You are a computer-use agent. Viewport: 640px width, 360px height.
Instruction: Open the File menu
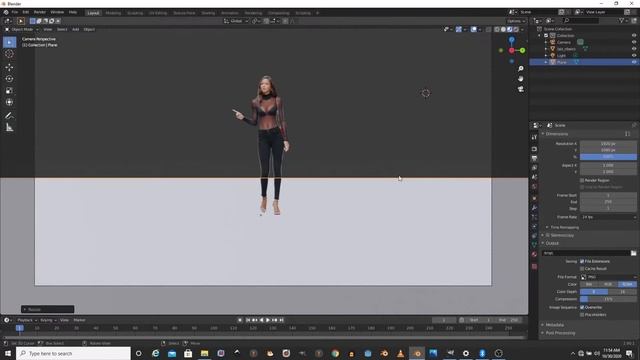point(15,12)
